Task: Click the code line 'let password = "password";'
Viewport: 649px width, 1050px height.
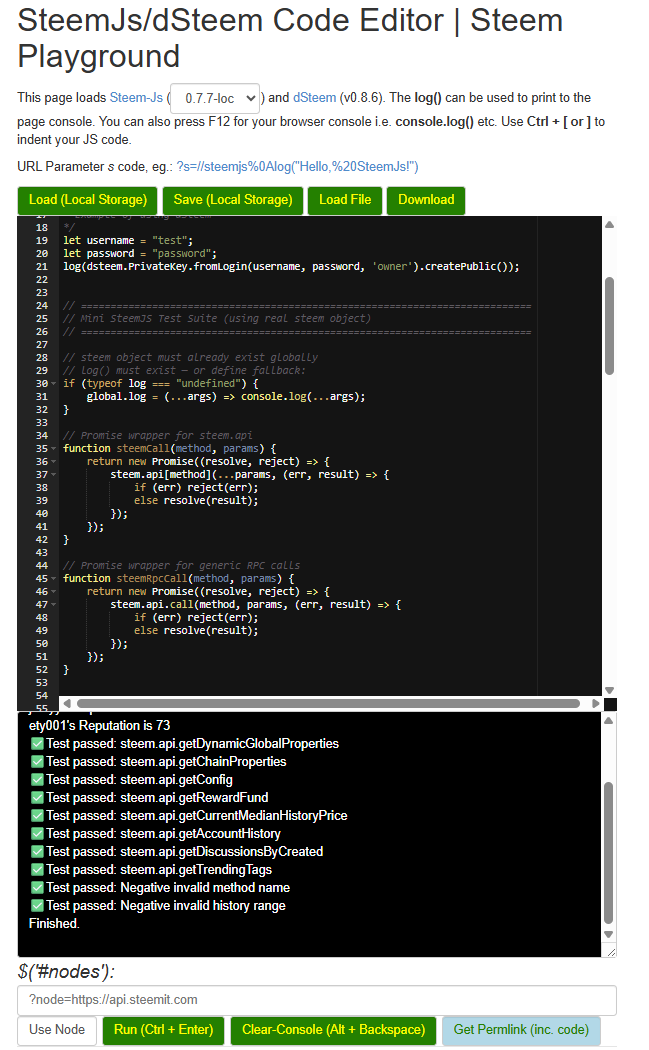Action: tap(140, 254)
